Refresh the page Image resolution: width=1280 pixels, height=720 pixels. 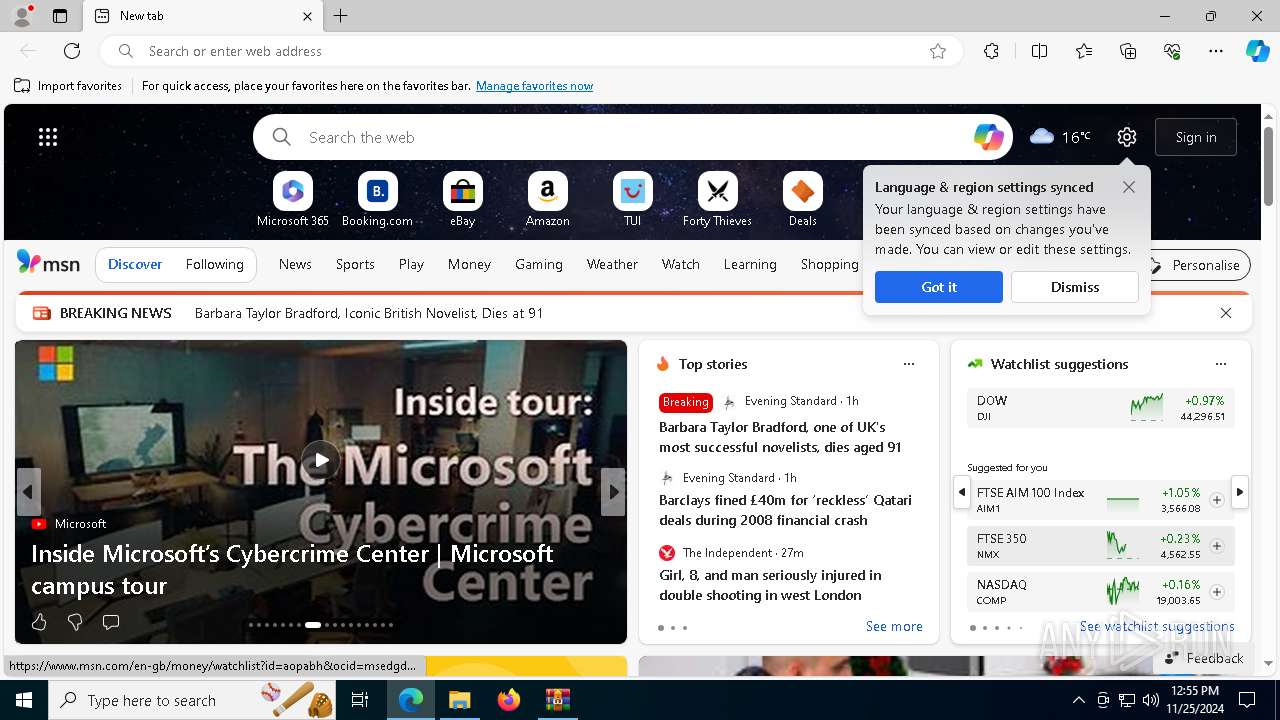coord(72,51)
